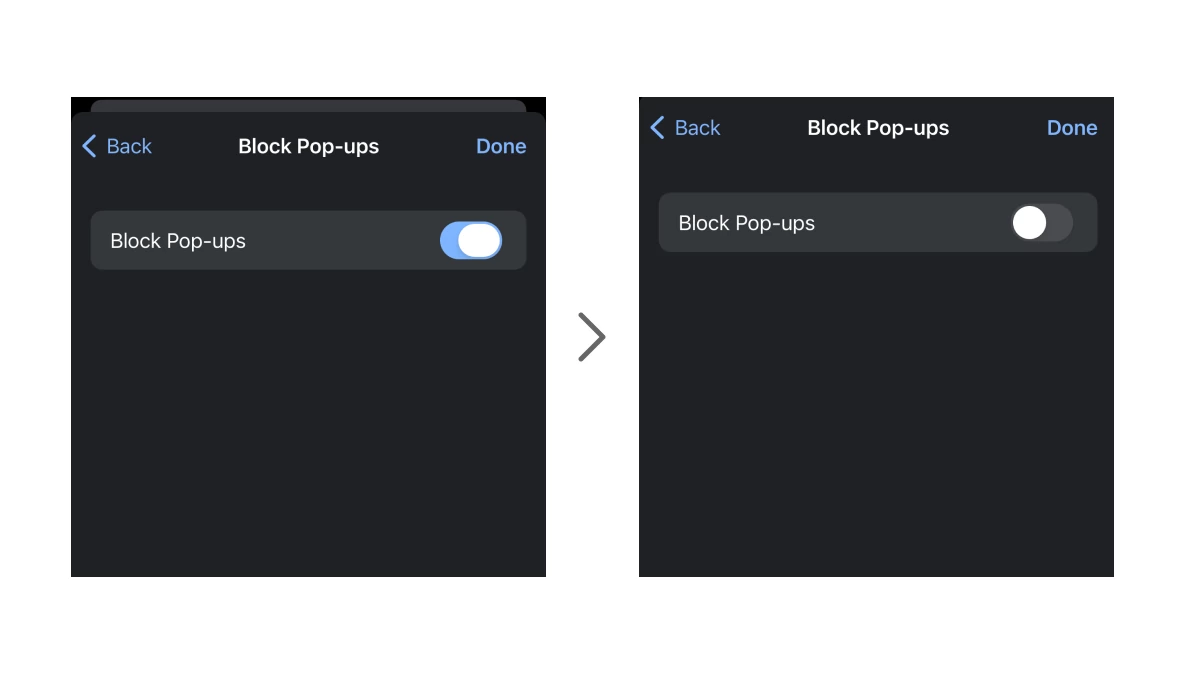Select the Block Pop-ups row label, right screenshot

coord(746,223)
